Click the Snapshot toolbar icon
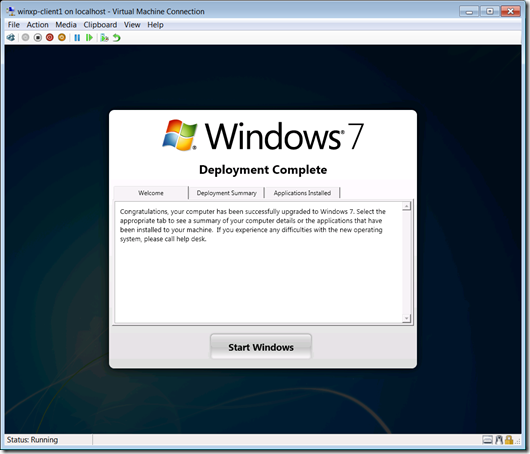The width and height of the screenshot is (530, 454). (104, 38)
